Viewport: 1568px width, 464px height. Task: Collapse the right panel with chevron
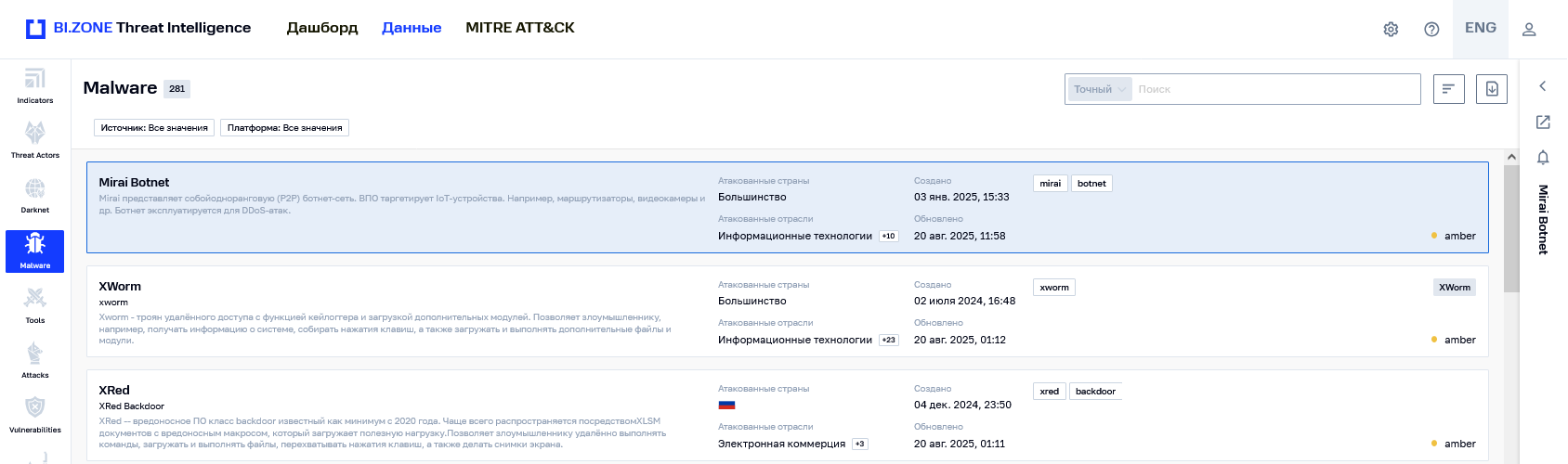point(1543,86)
